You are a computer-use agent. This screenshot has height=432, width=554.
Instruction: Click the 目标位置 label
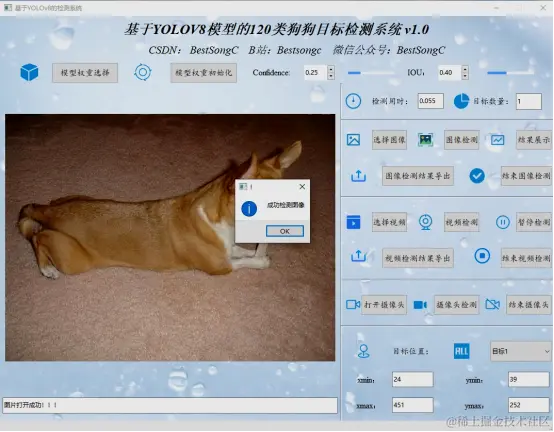pyautogui.click(x=411, y=351)
